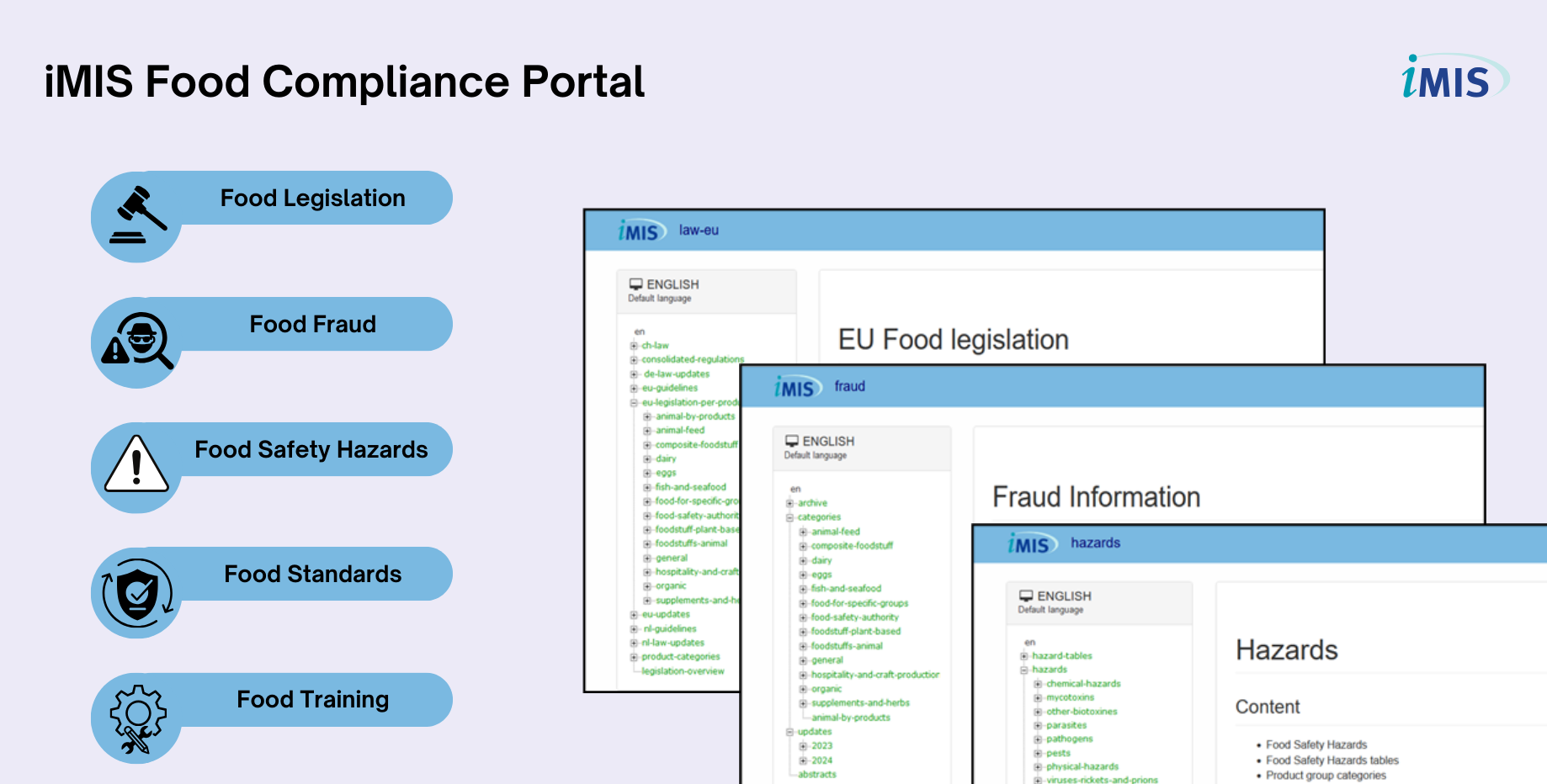The width and height of the screenshot is (1547, 784).
Task: Click Fraud Information heading
Action: tap(1097, 497)
